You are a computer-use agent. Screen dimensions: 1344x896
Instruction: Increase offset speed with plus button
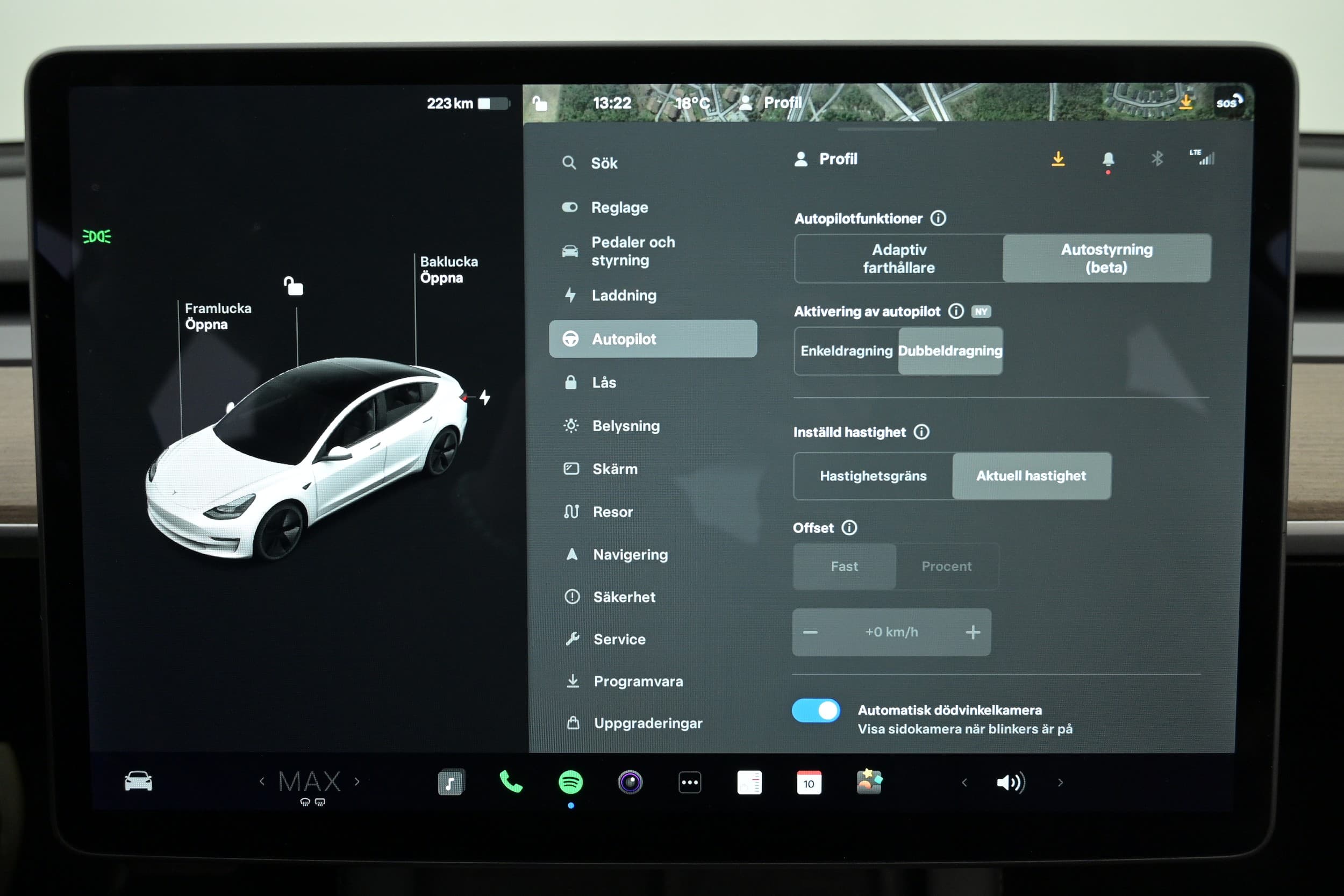click(973, 632)
